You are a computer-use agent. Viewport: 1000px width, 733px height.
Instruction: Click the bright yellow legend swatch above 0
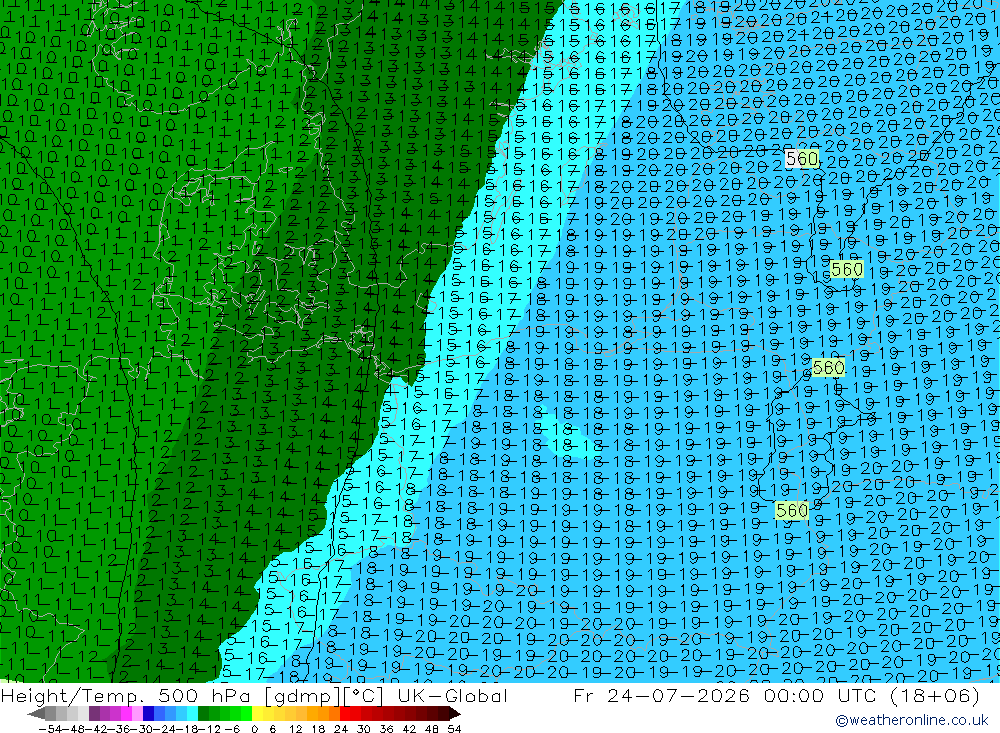click(x=257, y=713)
